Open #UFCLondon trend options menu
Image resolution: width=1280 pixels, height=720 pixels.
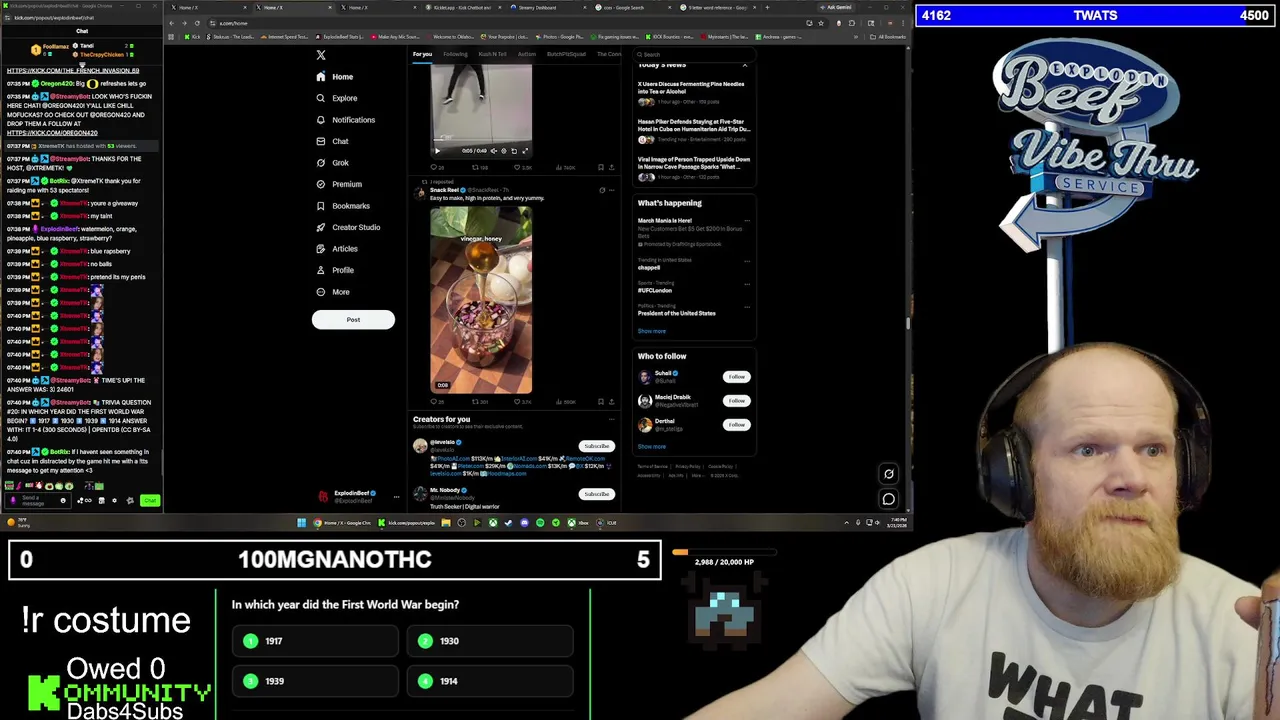coord(747,284)
